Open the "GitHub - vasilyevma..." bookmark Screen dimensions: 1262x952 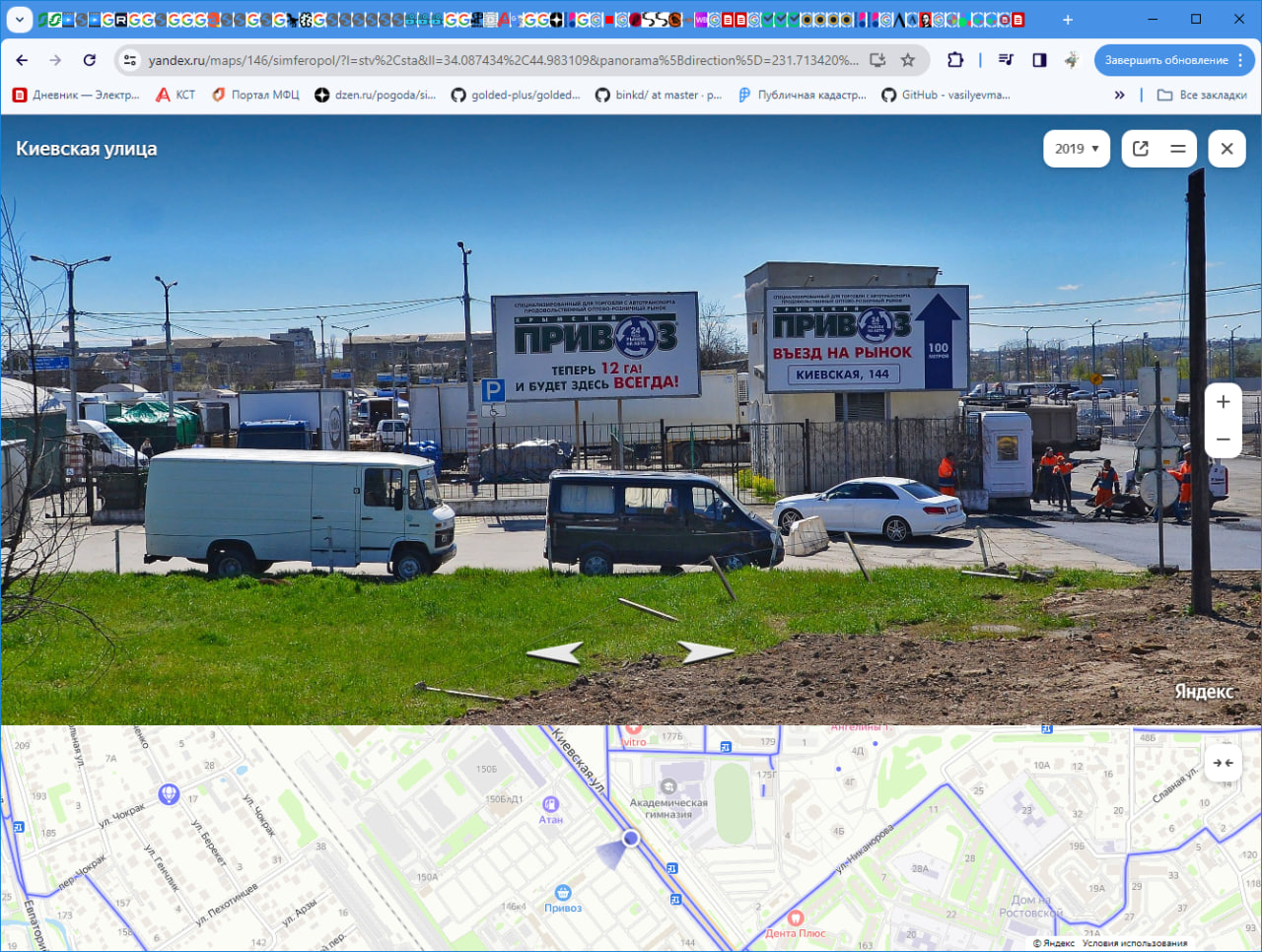click(946, 95)
